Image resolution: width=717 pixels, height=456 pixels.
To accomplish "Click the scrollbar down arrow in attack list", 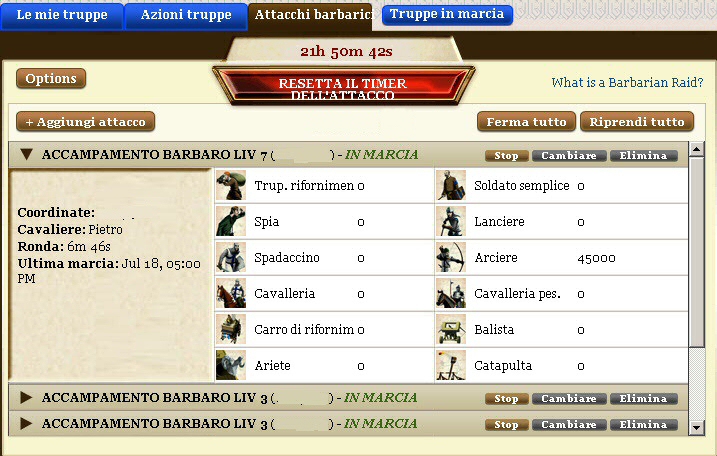I will 696,428.
